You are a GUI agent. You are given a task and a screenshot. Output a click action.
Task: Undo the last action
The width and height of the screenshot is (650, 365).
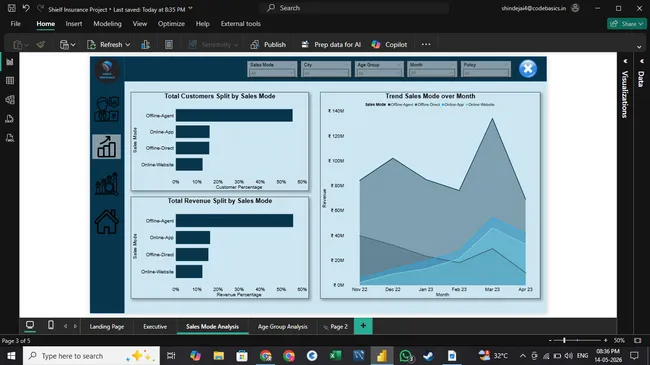click(26, 8)
